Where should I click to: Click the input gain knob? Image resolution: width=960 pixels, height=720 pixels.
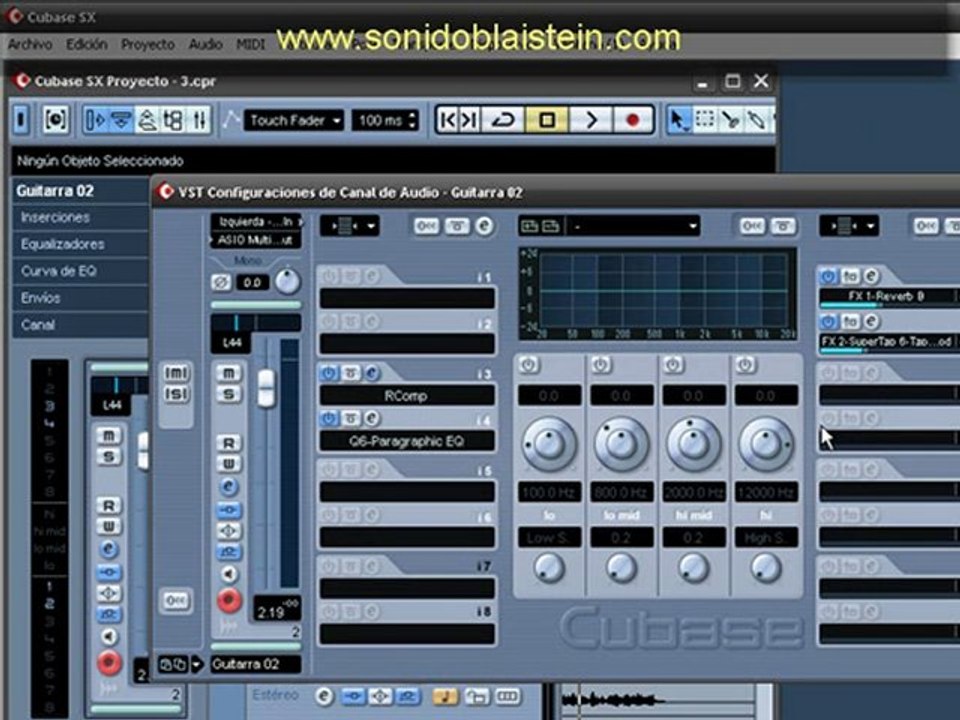(287, 282)
